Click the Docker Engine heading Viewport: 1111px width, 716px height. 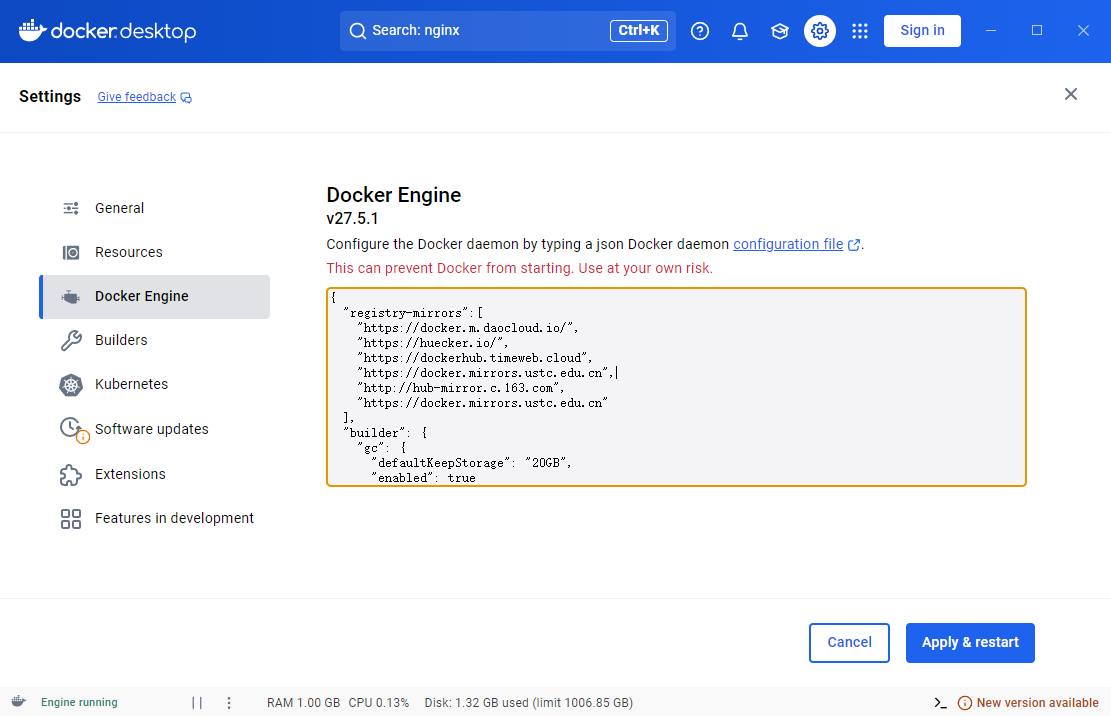[x=393, y=195]
